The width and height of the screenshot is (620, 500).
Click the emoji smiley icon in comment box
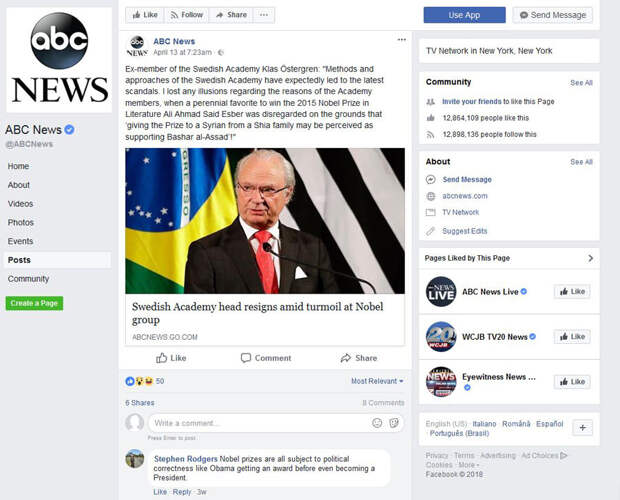point(377,423)
